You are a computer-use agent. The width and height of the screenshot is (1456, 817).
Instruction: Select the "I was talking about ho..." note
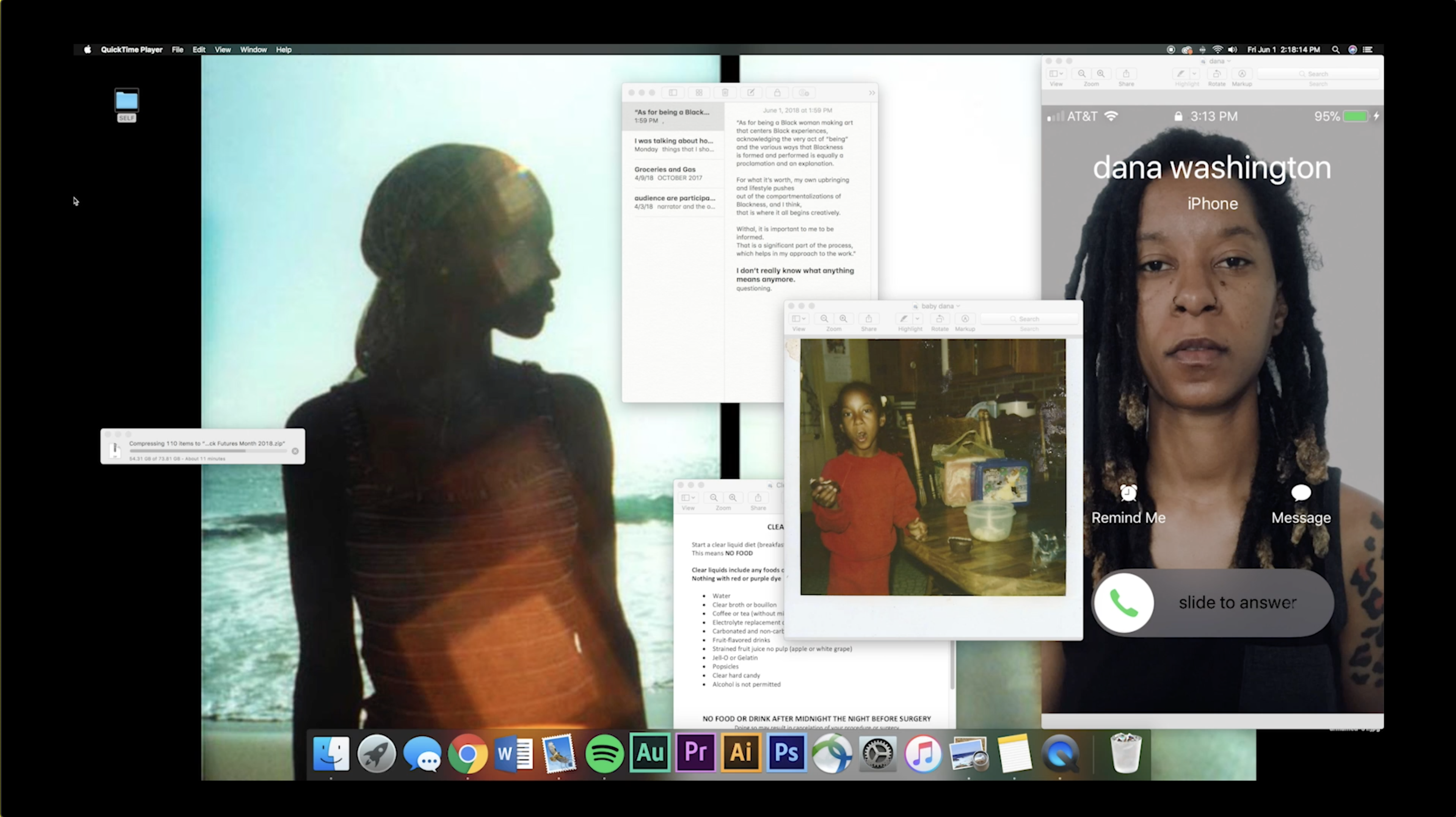[673, 145]
